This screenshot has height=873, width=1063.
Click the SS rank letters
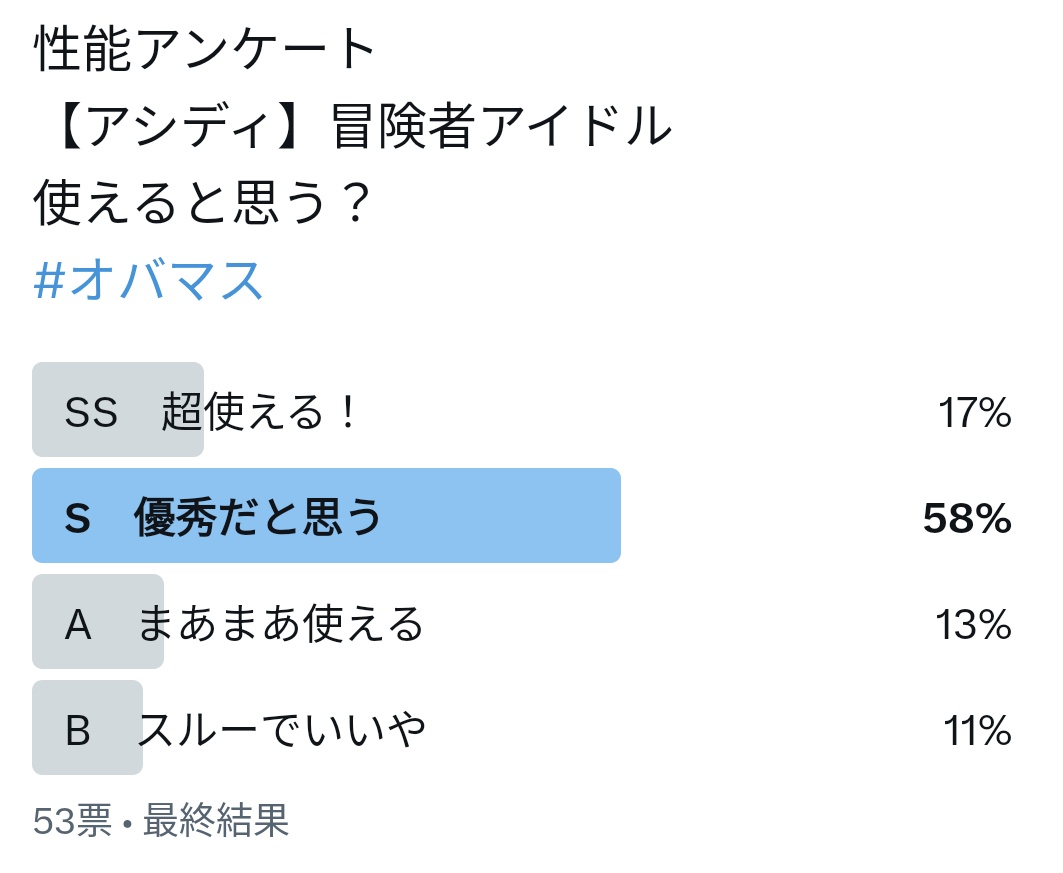coord(92,412)
